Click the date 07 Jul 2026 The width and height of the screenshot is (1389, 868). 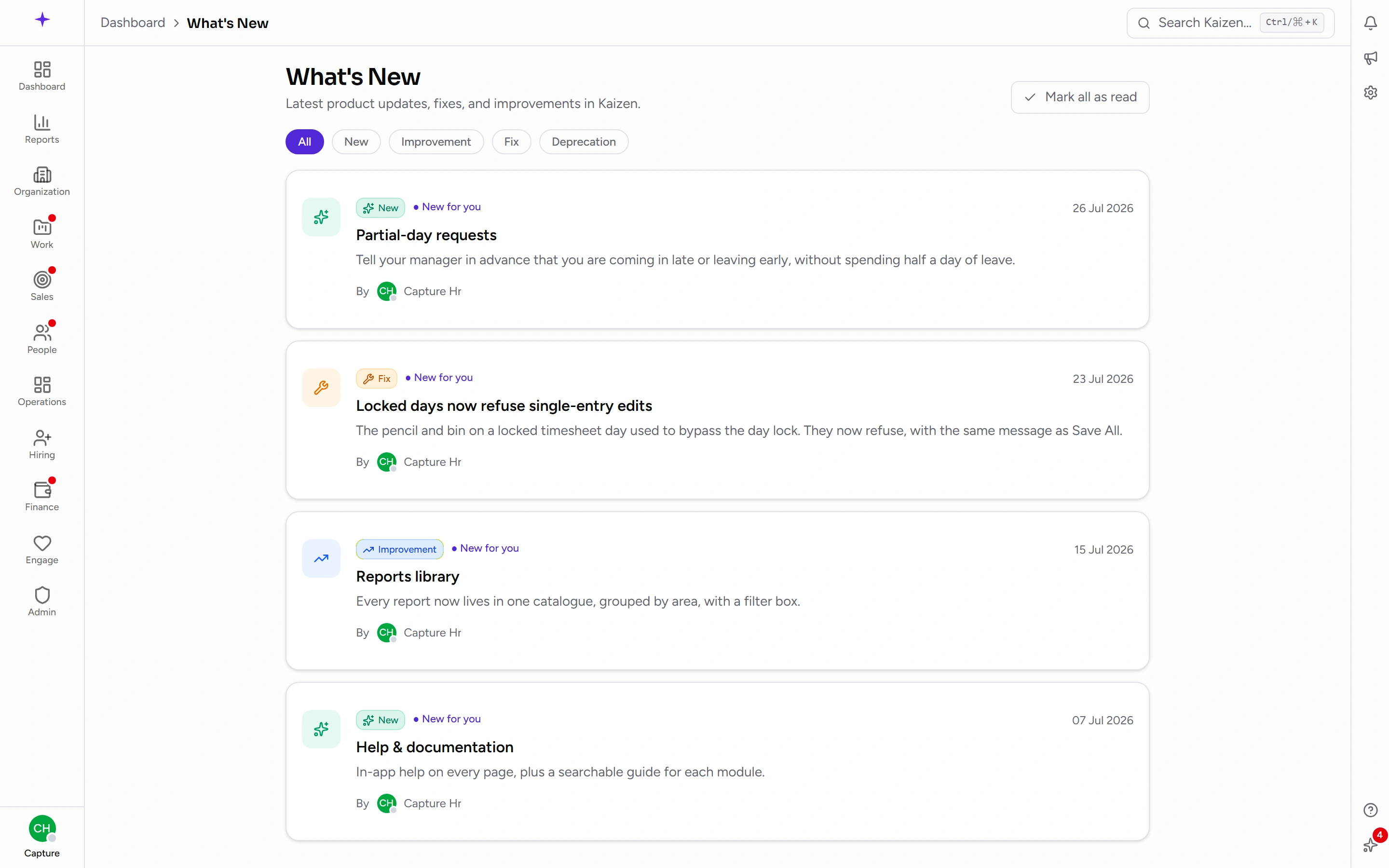click(x=1102, y=720)
